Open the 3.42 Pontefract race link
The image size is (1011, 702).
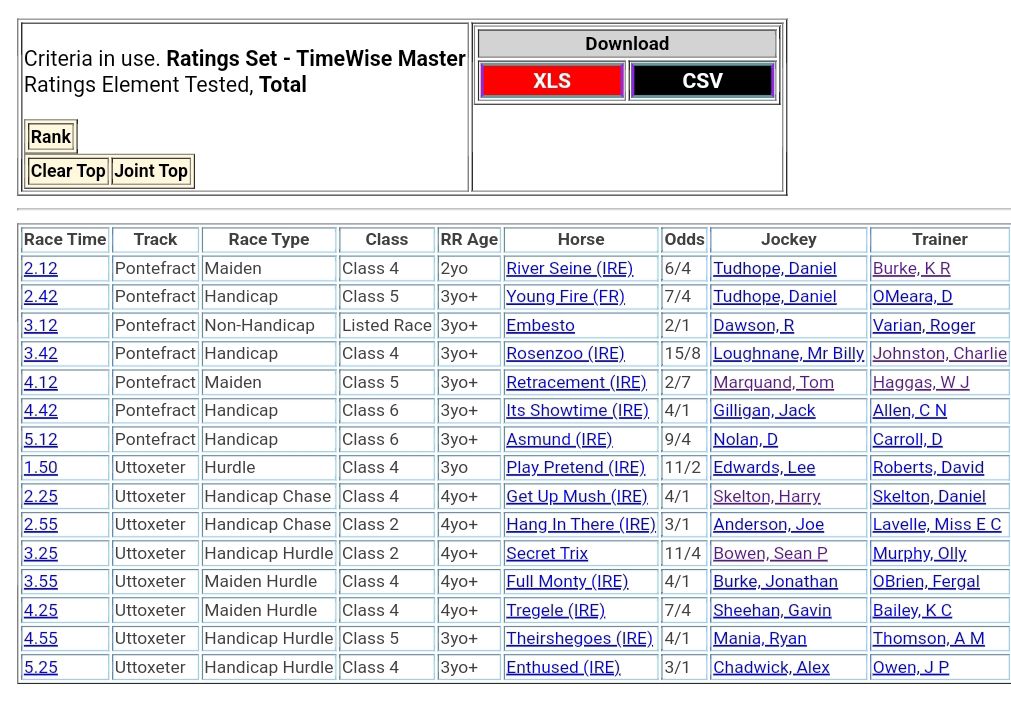tap(41, 354)
